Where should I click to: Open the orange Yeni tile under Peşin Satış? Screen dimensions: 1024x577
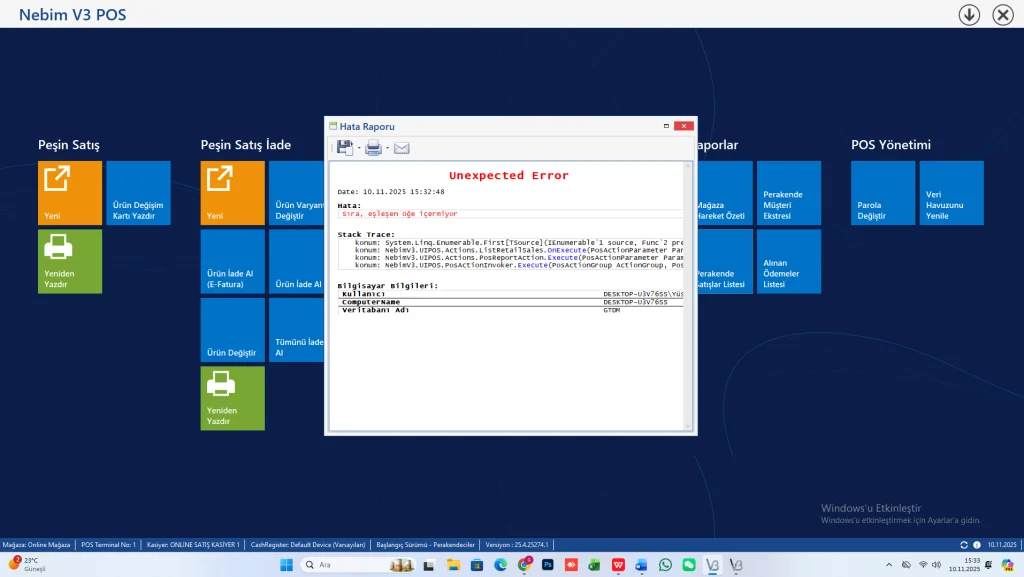70,193
